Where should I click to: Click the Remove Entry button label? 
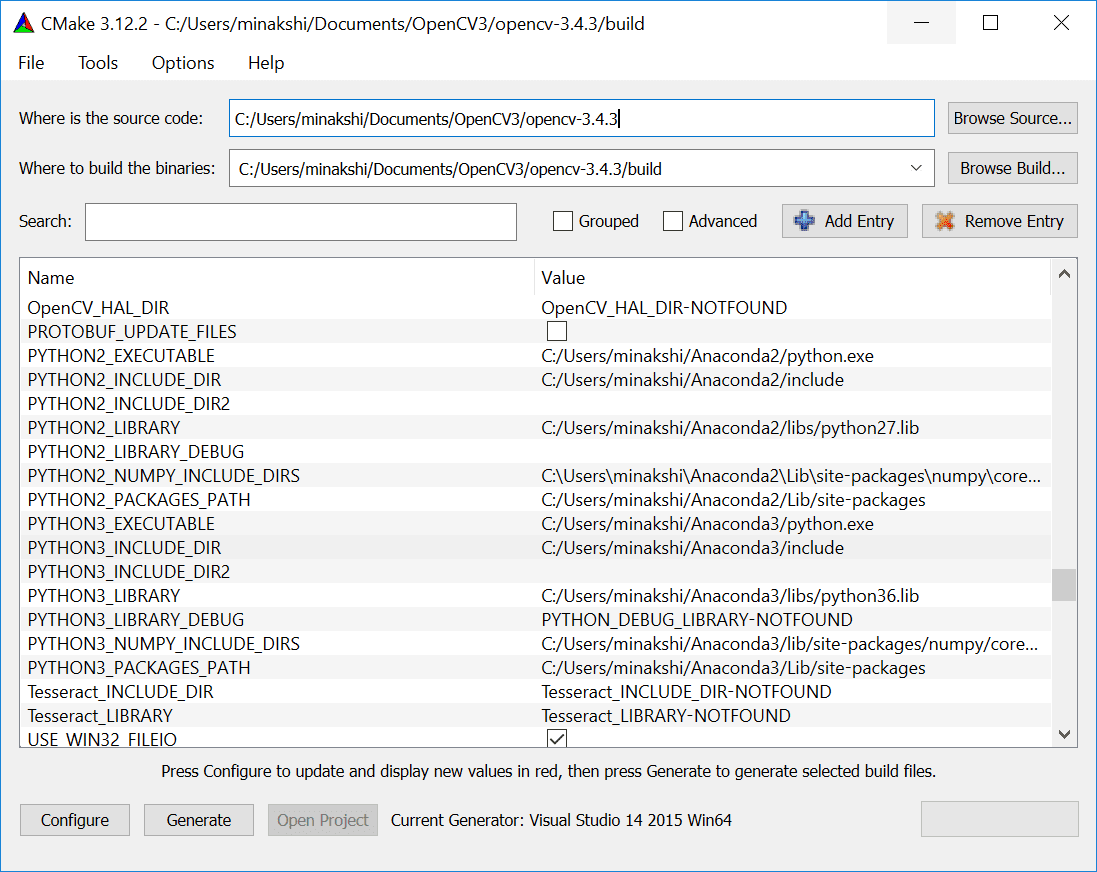click(x=1014, y=221)
